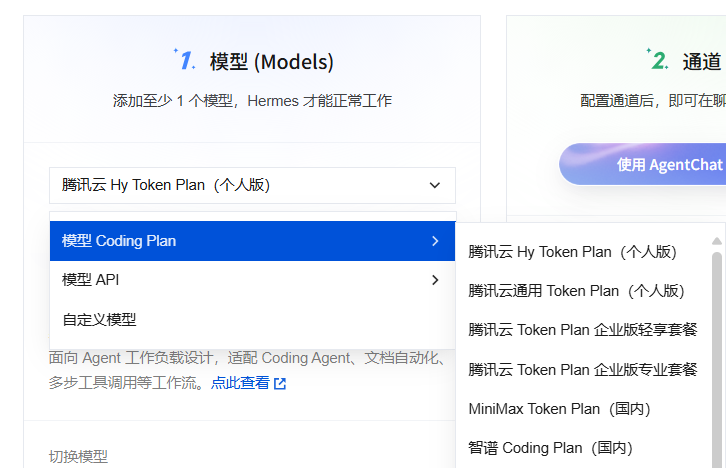Click the 切换模型 label

[x=78, y=457]
